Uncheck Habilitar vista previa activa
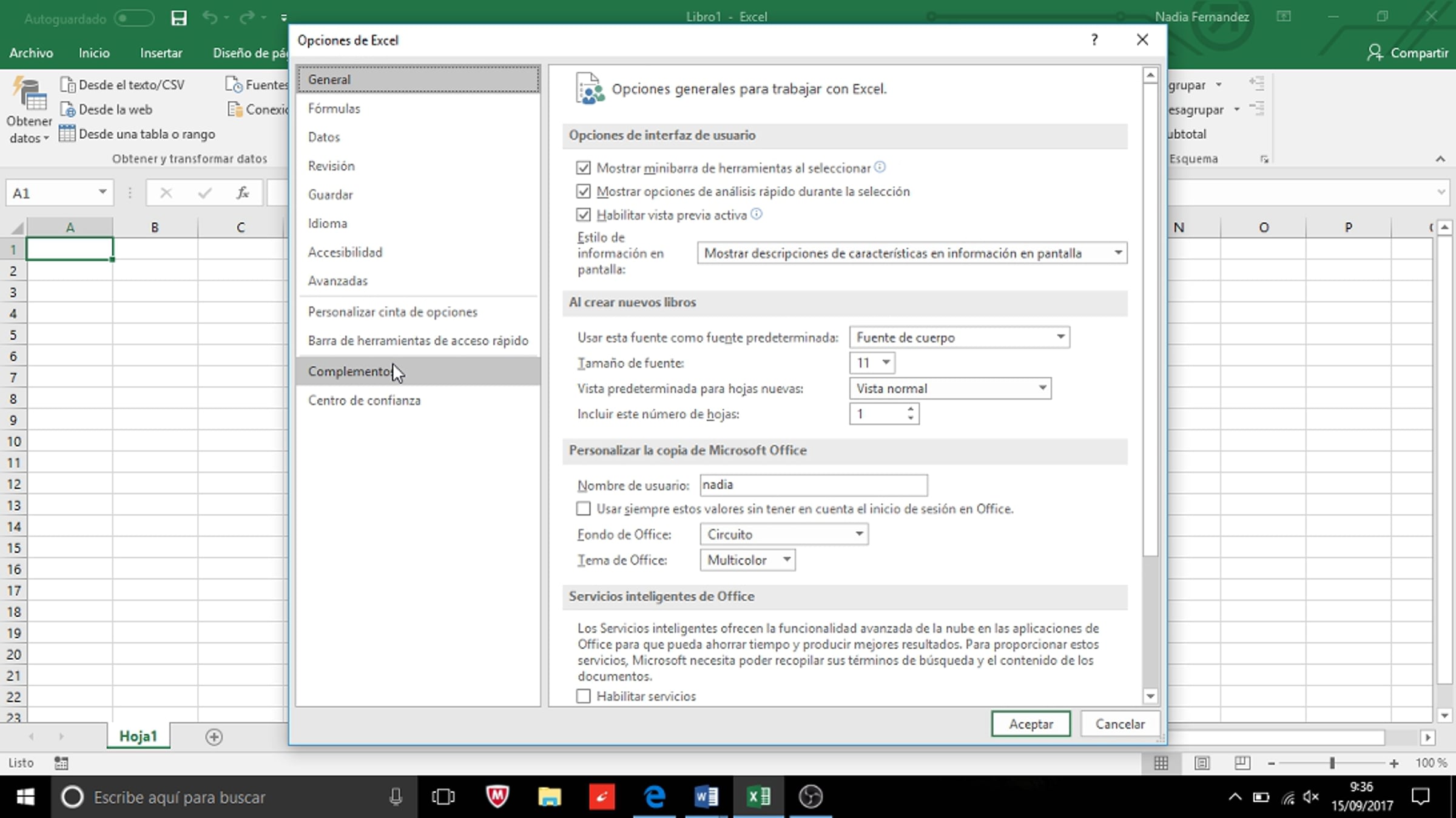 [x=583, y=215]
